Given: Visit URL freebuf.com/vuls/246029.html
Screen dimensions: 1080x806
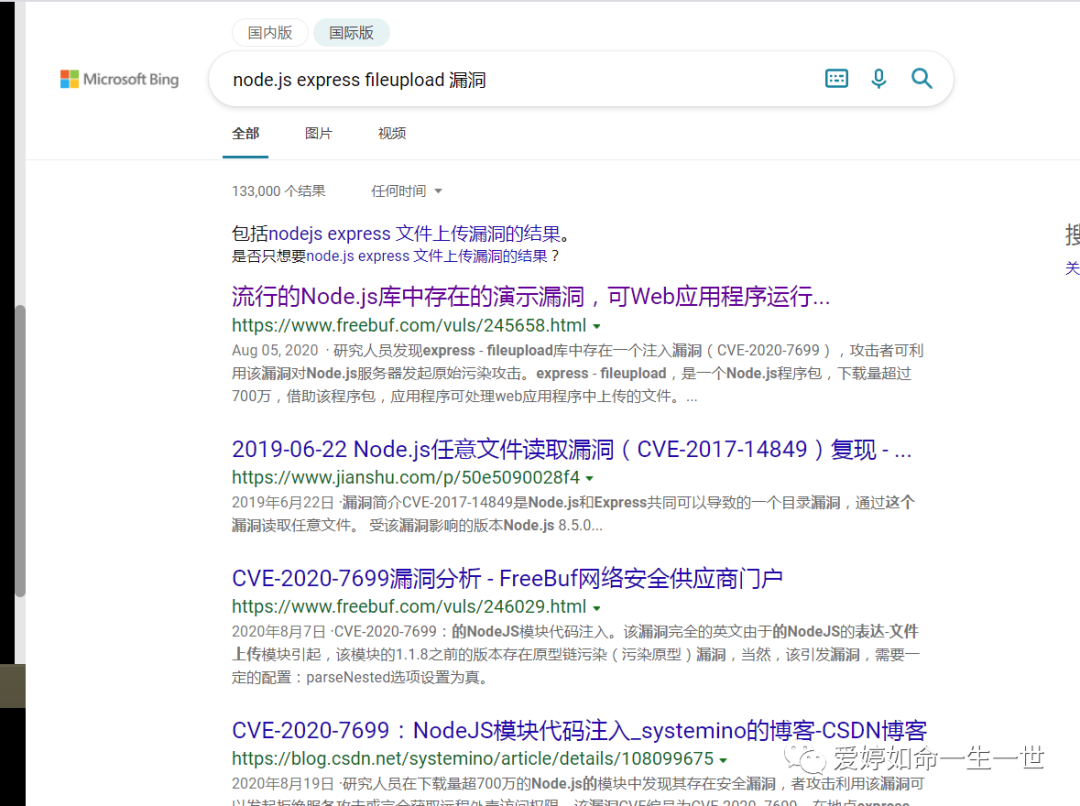Looking at the screenshot, I should coord(408,606).
